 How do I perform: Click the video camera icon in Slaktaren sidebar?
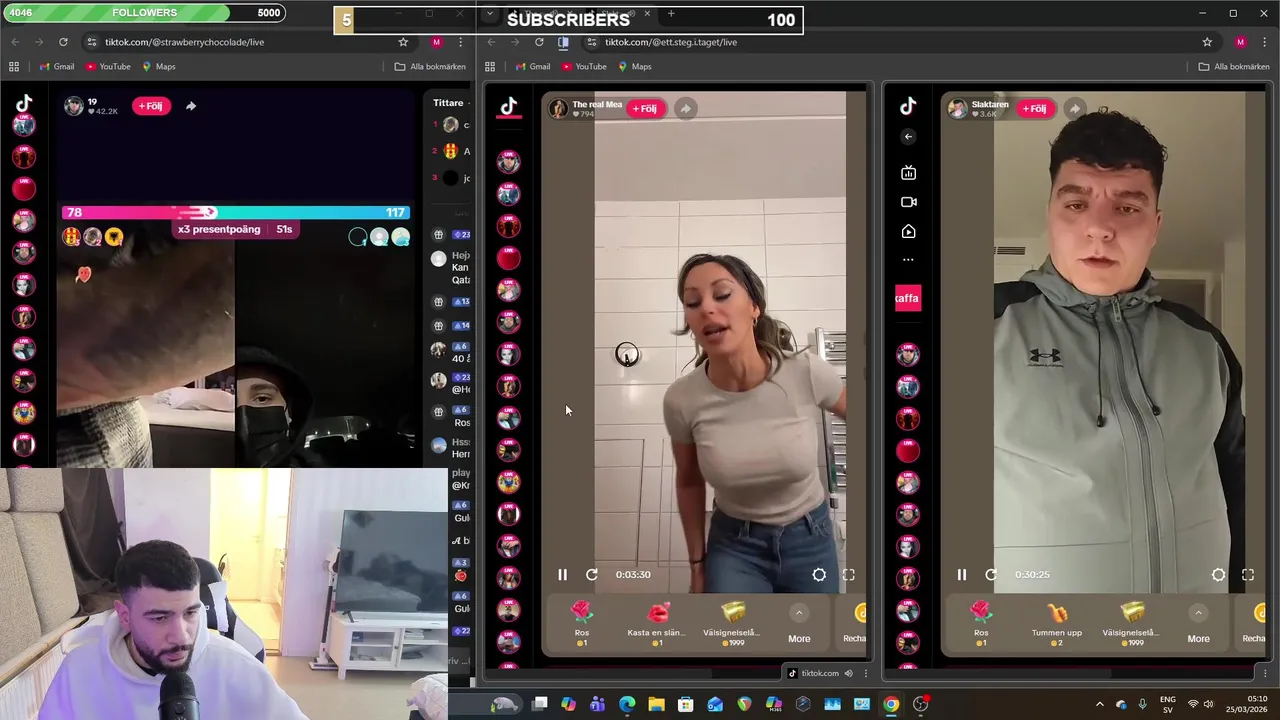908,202
